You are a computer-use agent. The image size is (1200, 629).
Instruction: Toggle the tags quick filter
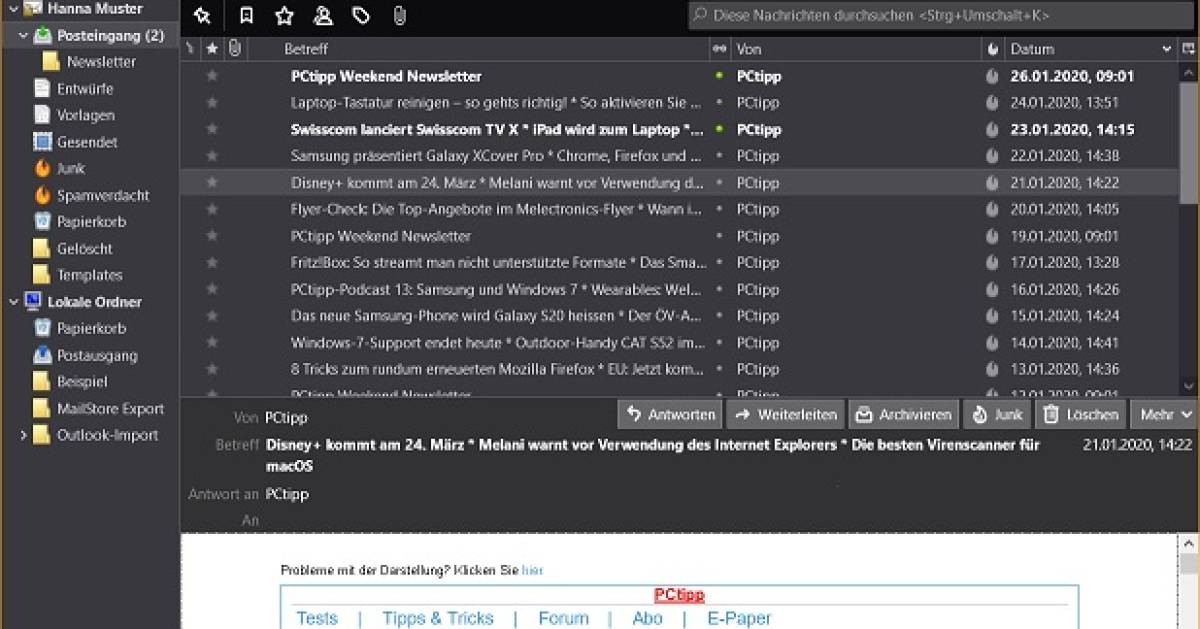pyautogui.click(x=361, y=16)
